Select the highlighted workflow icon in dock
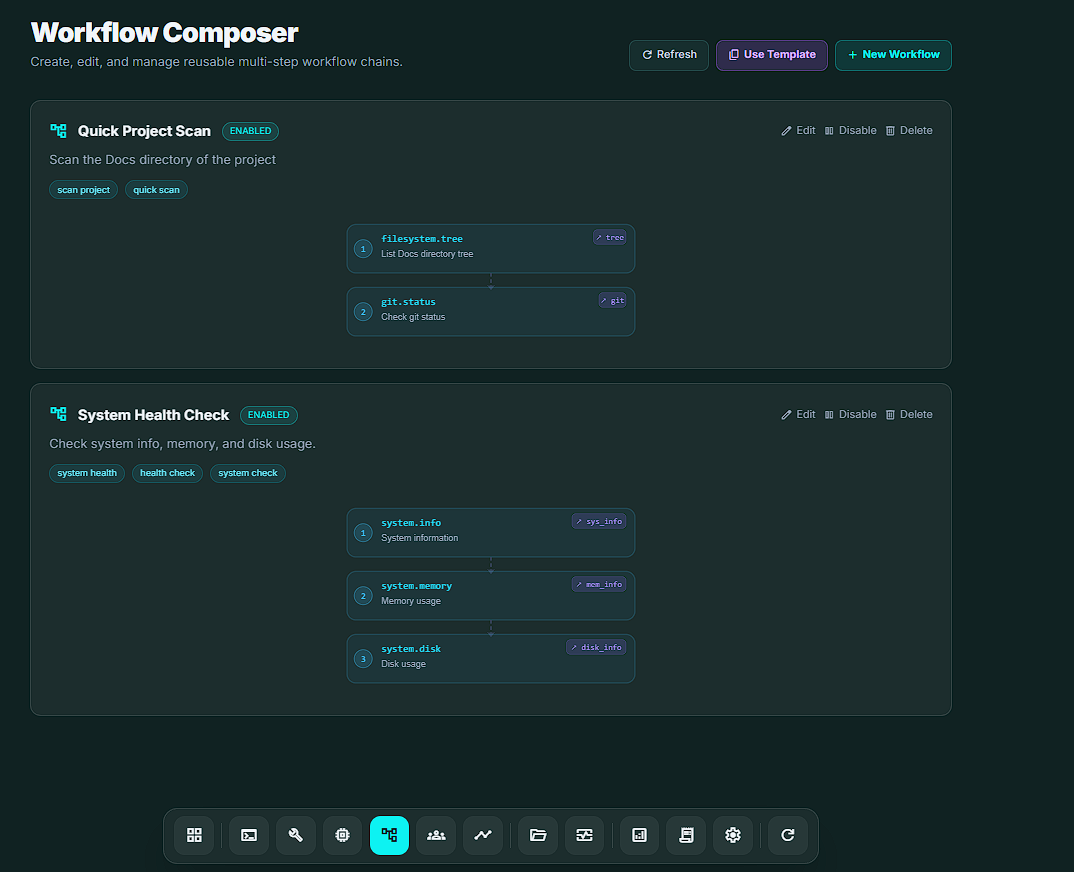Viewport: 1074px width, 872px height. [389, 835]
